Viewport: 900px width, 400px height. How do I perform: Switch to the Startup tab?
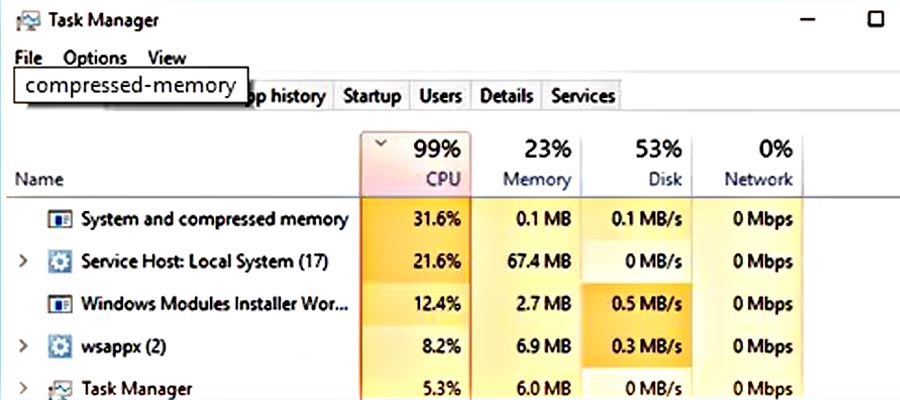click(x=372, y=96)
